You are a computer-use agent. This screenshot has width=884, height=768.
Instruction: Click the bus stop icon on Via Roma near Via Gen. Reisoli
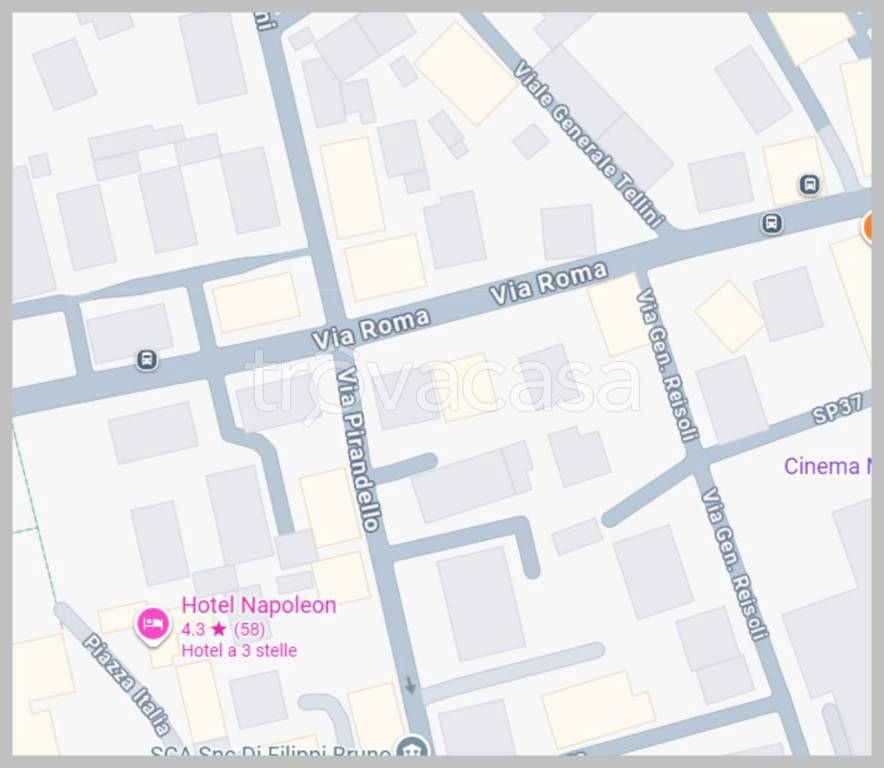771,222
